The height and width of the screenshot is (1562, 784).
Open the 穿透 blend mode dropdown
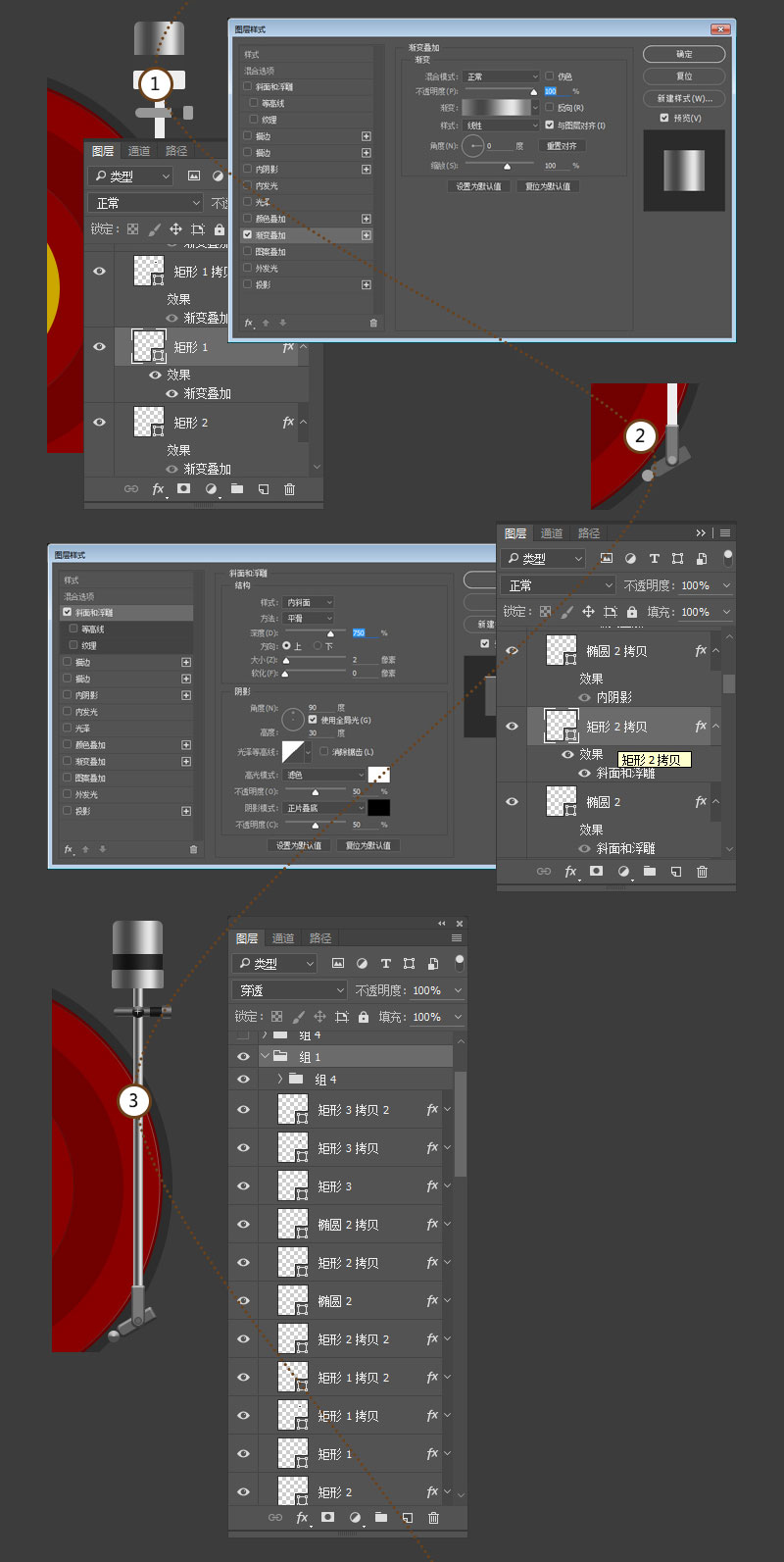[x=290, y=990]
